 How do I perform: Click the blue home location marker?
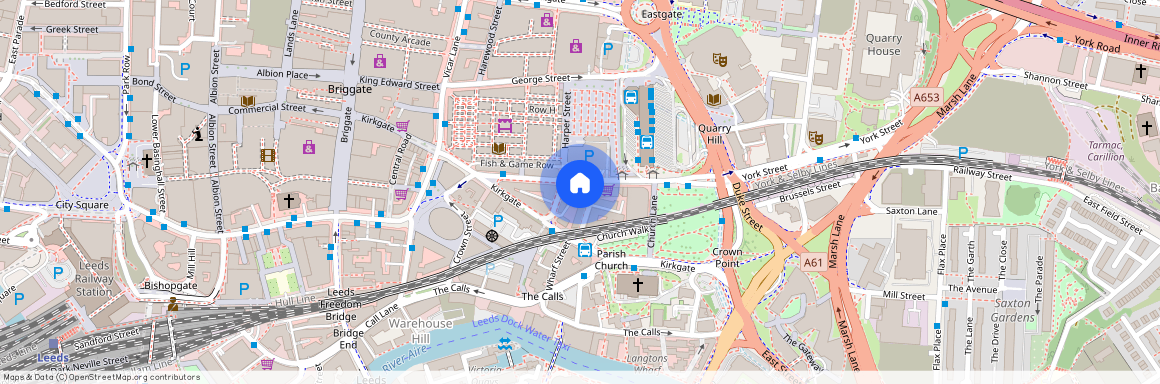580,184
